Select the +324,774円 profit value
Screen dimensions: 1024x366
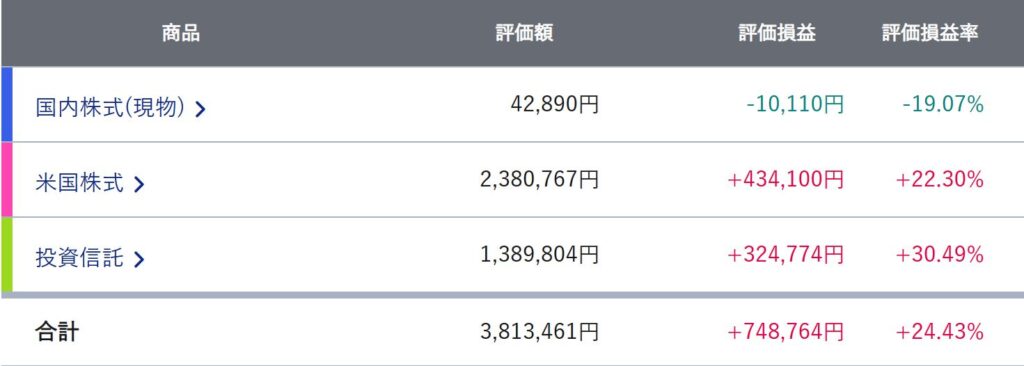coord(785,254)
